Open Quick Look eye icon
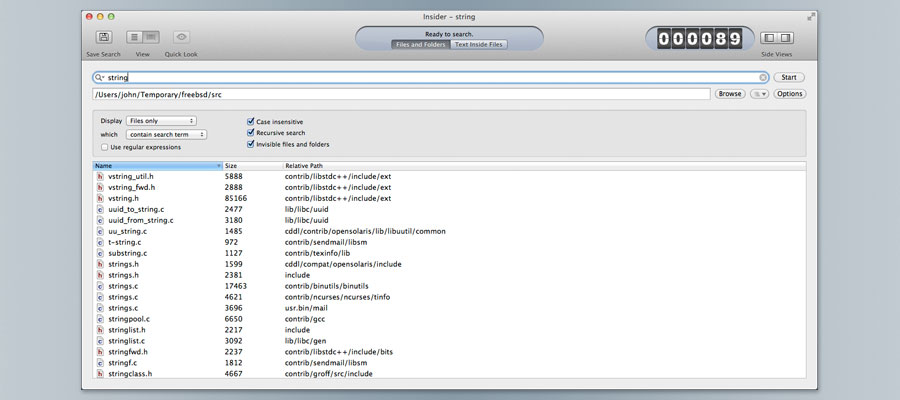The image size is (900, 400). tap(181, 37)
